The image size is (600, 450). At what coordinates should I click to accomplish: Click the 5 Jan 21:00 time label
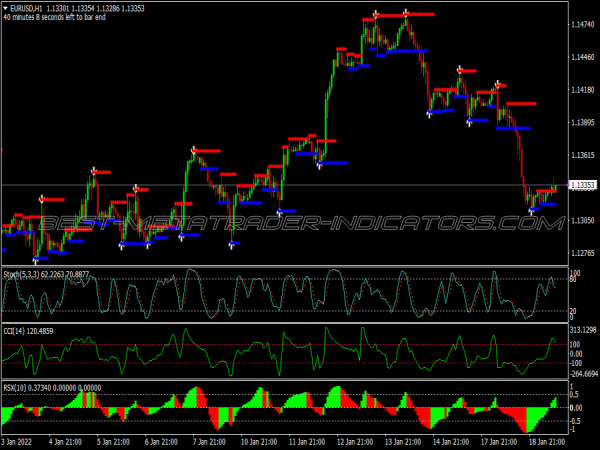pyautogui.click(x=113, y=442)
